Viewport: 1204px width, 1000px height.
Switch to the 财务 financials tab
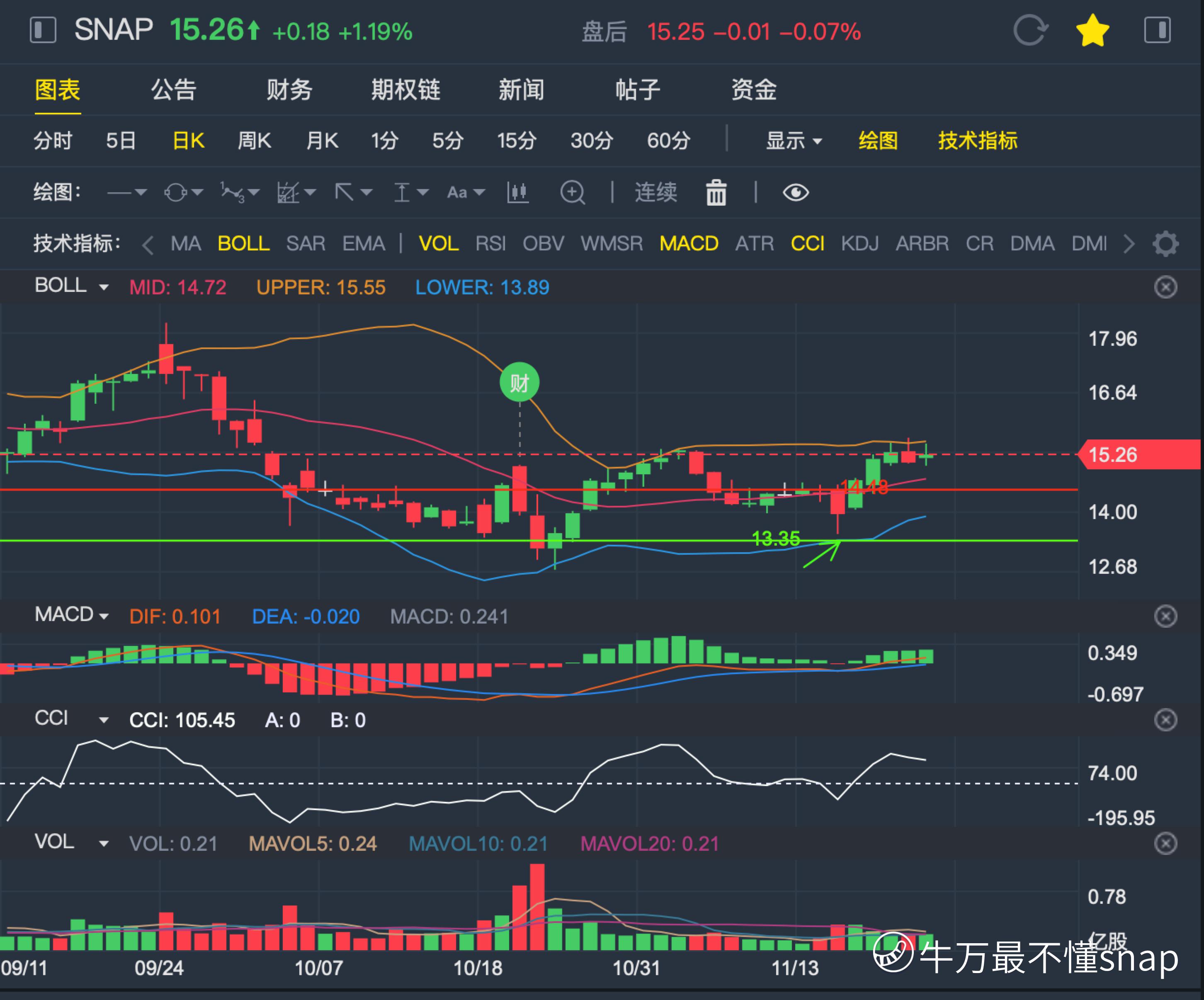[289, 90]
